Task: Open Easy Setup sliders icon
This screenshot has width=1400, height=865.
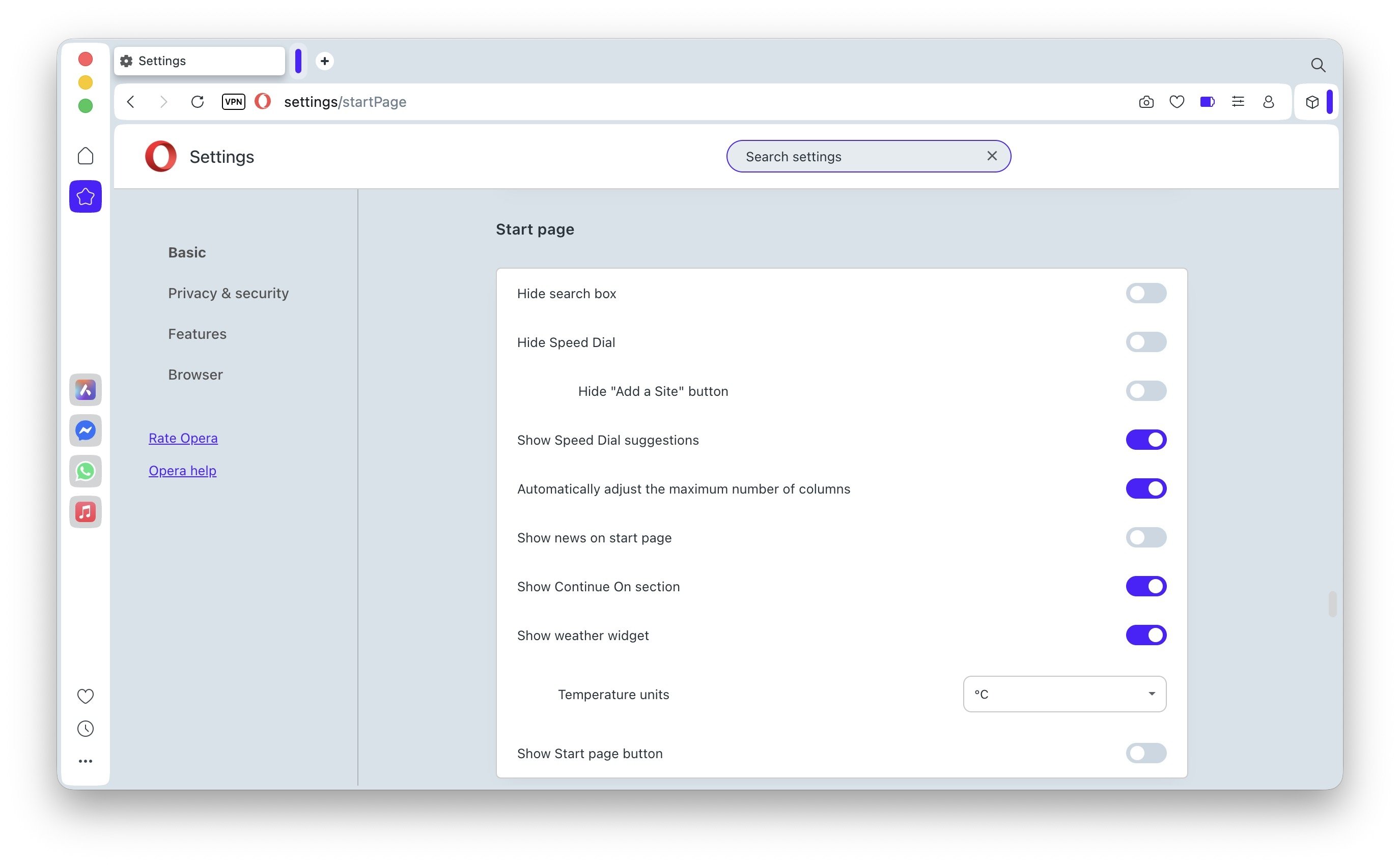Action: tap(1238, 102)
